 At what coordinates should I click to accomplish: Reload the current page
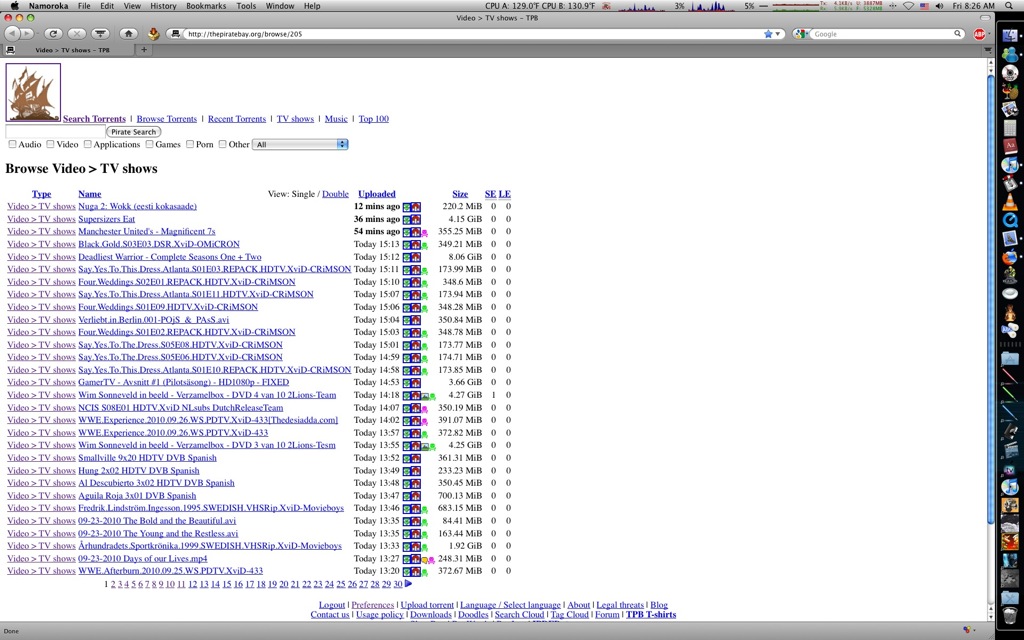pos(54,34)
